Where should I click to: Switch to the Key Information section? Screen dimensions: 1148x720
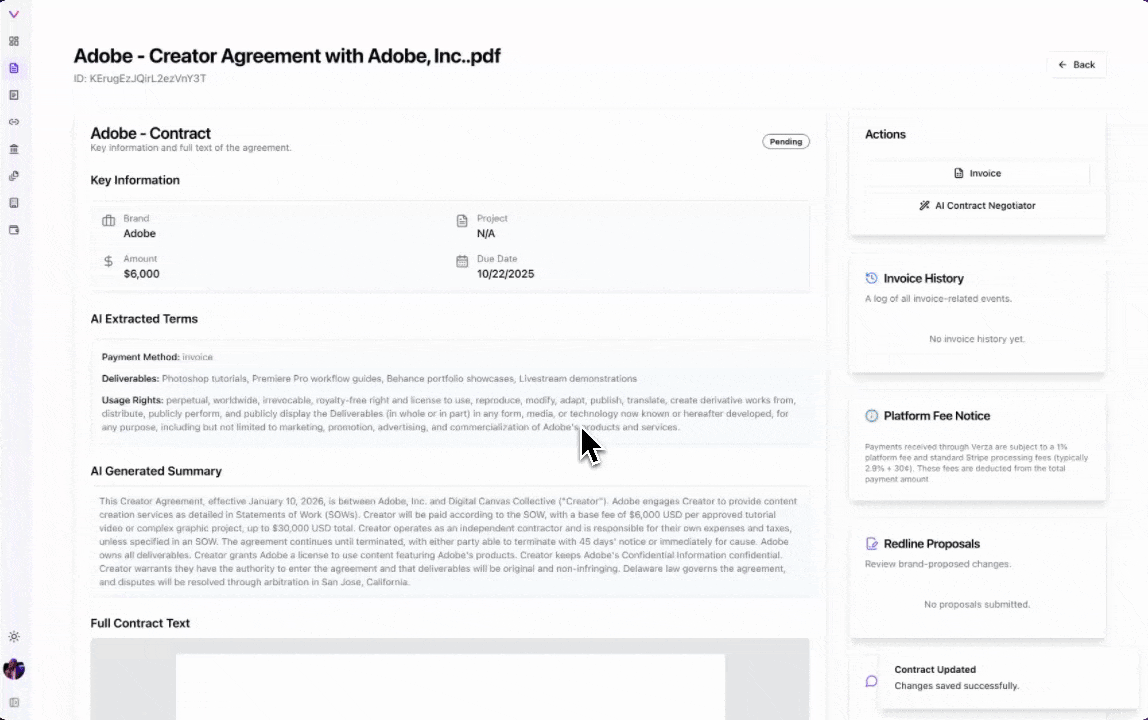(x=134, y=180)
